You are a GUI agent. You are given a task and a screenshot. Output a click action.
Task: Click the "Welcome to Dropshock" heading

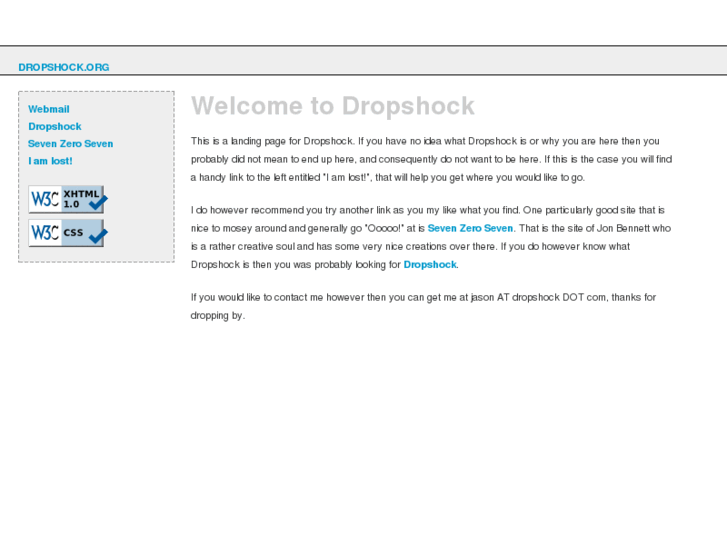[333, 106]
